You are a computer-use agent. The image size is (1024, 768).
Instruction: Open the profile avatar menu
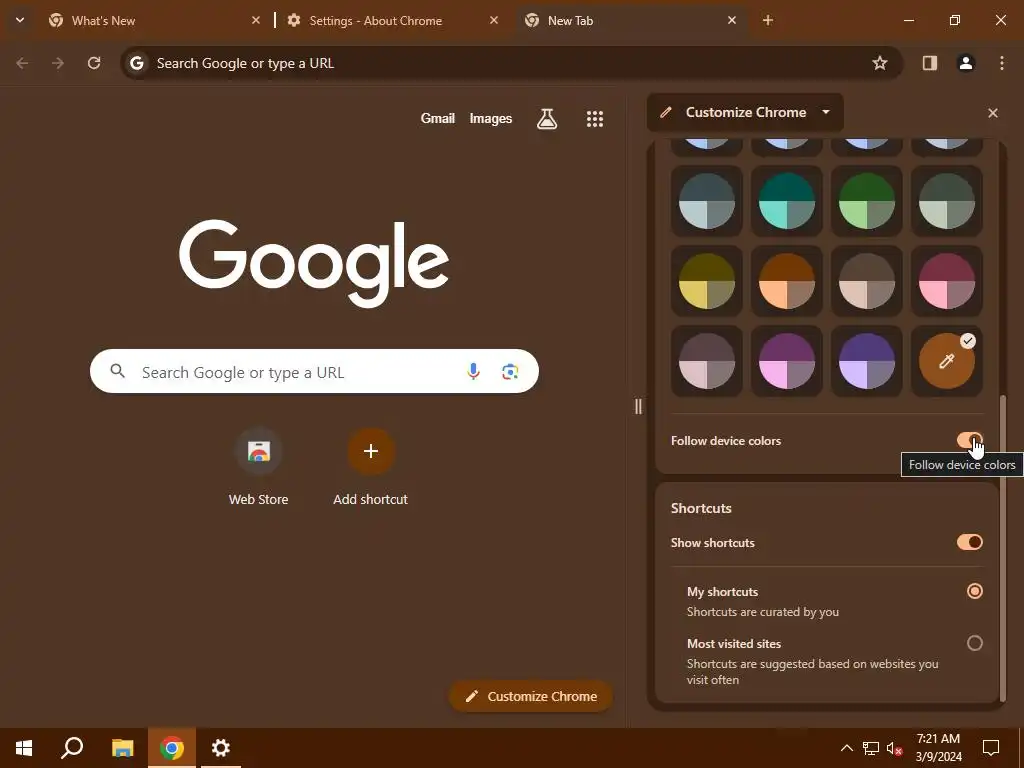point(966,63)
